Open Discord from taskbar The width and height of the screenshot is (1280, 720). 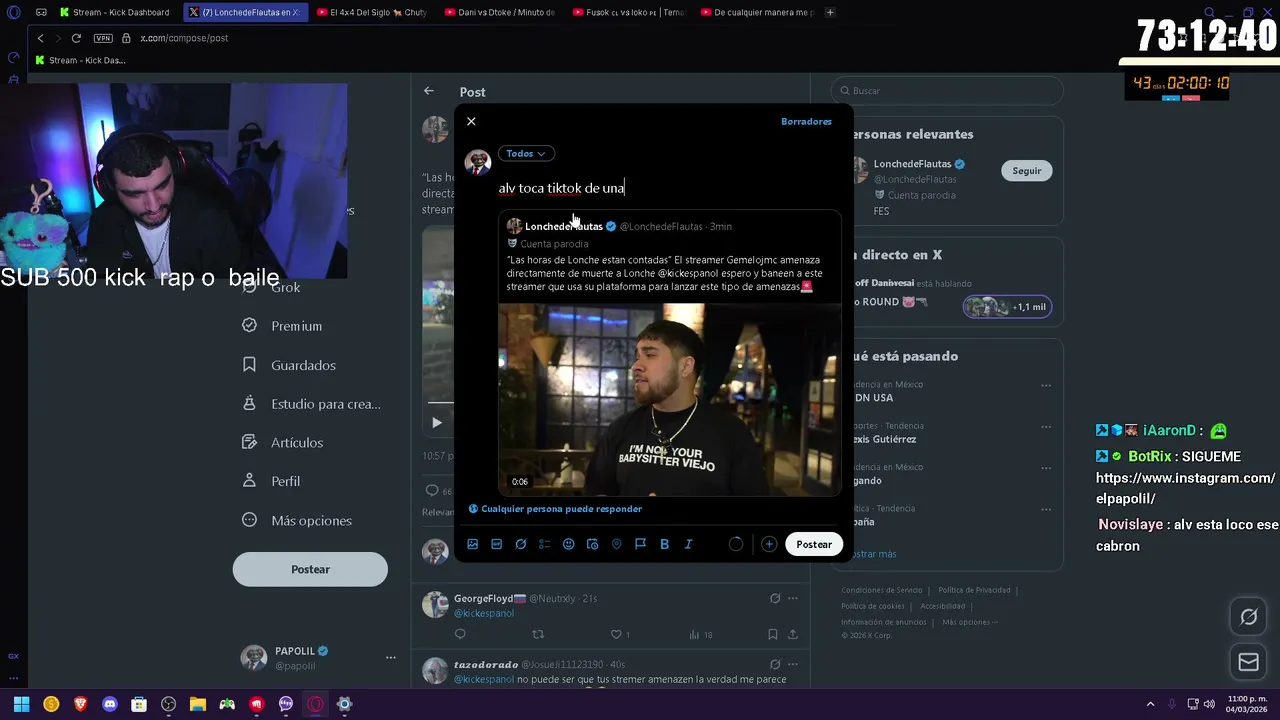(110, 704)
